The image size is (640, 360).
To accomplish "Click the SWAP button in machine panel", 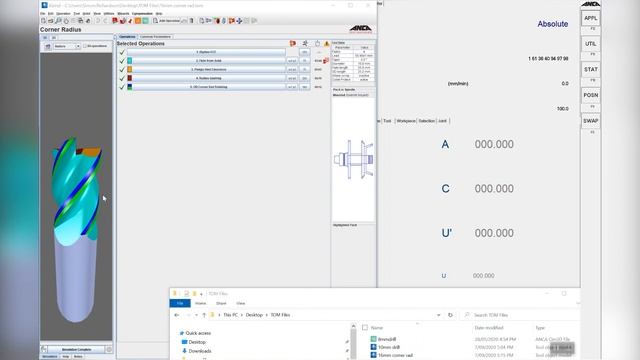I will point(590,121).
